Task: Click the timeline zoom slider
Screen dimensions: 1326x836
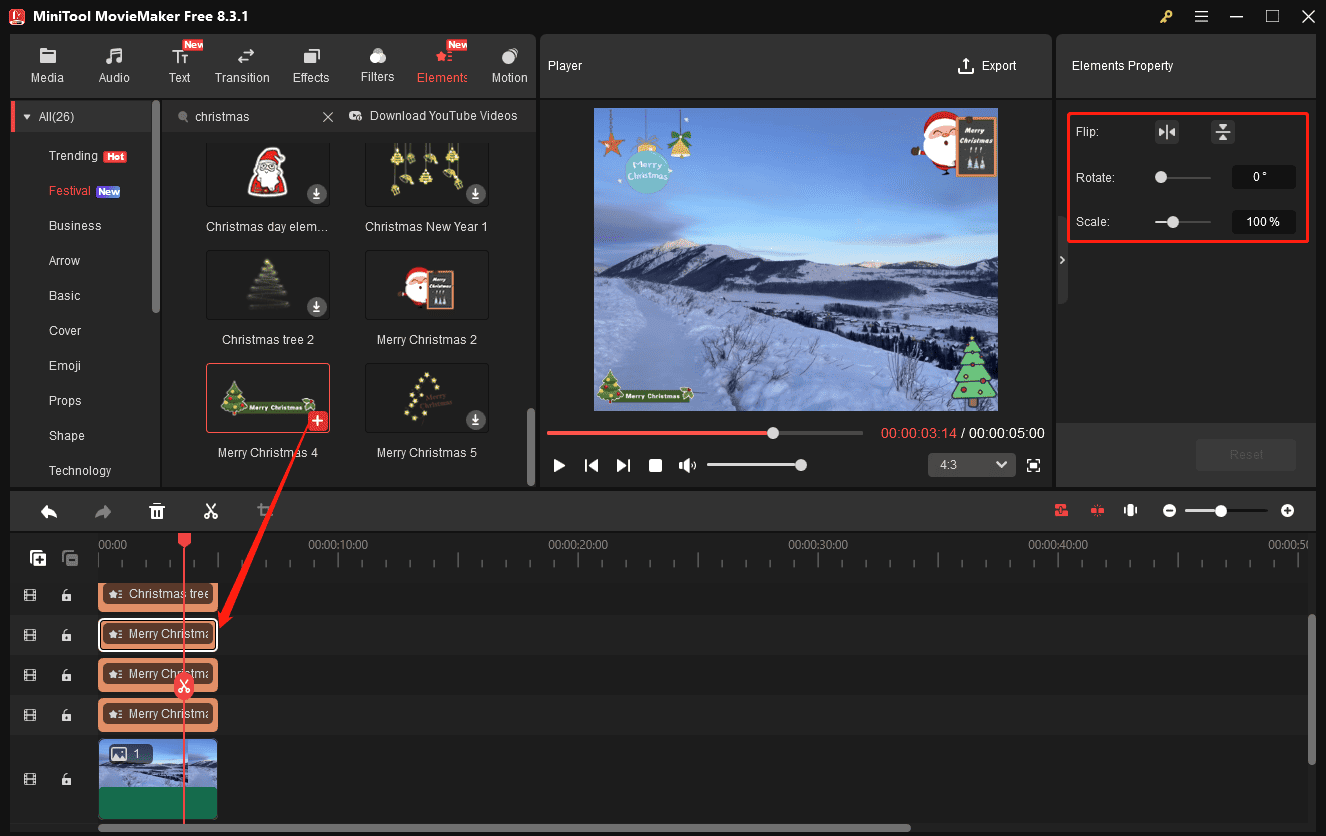Action: point(1223,510)
